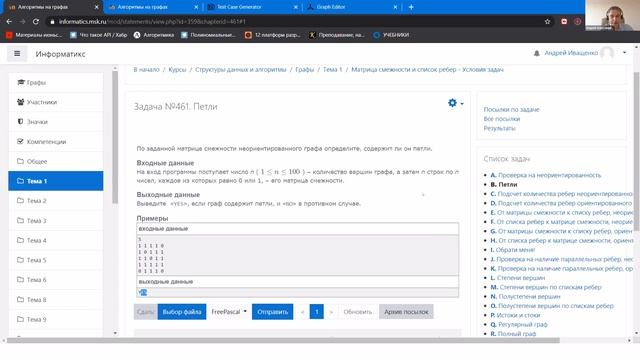Viewport: 640px width, 360px height.
Task: Click the browser forward arrow
Action: click(x=22, y=22)
